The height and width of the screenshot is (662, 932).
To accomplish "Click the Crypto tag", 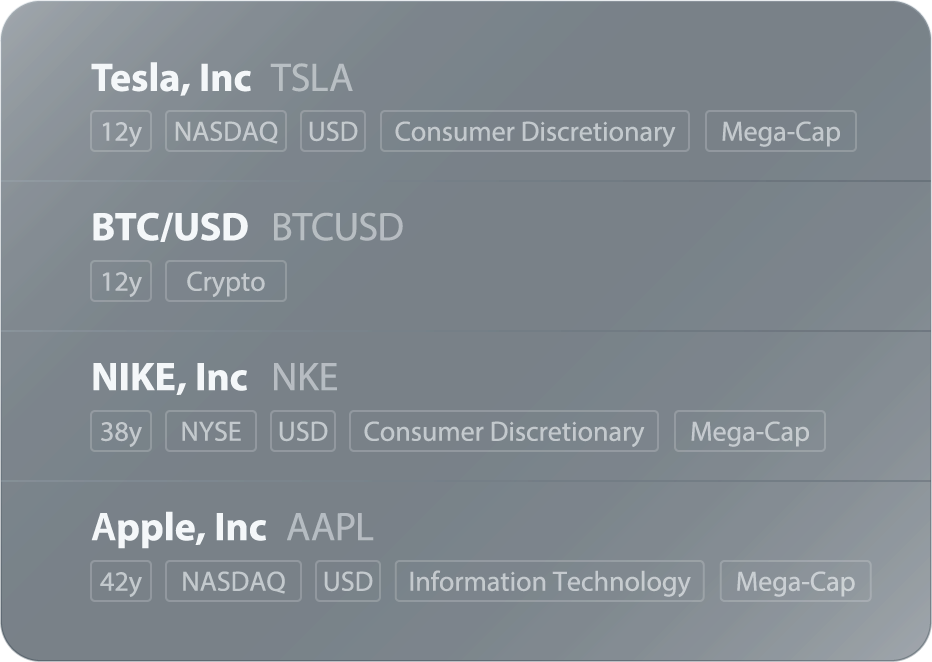I will pos(226,281).
